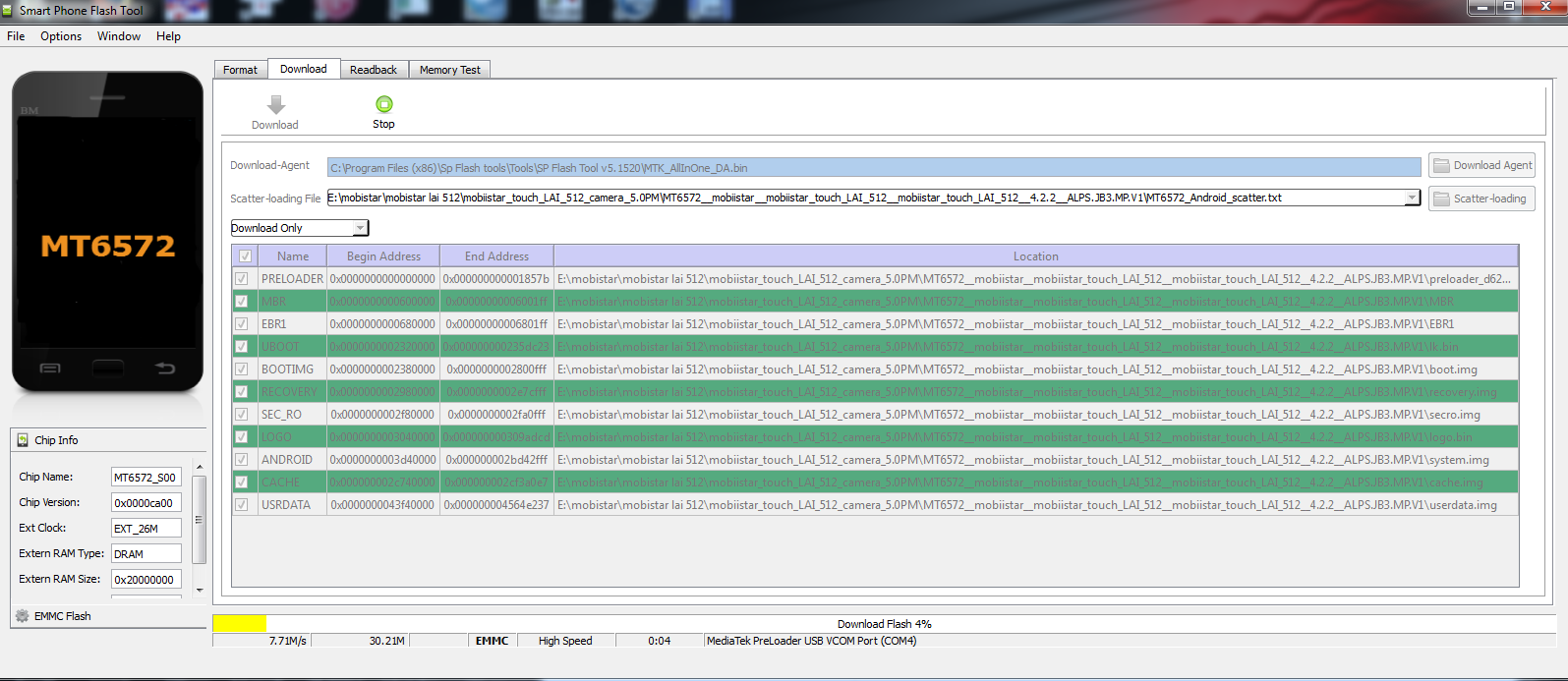Select SEC_RO begin address 0x0000000002f80000
The width and height of the screenshot is (1568, 681).
pos(383,415)
